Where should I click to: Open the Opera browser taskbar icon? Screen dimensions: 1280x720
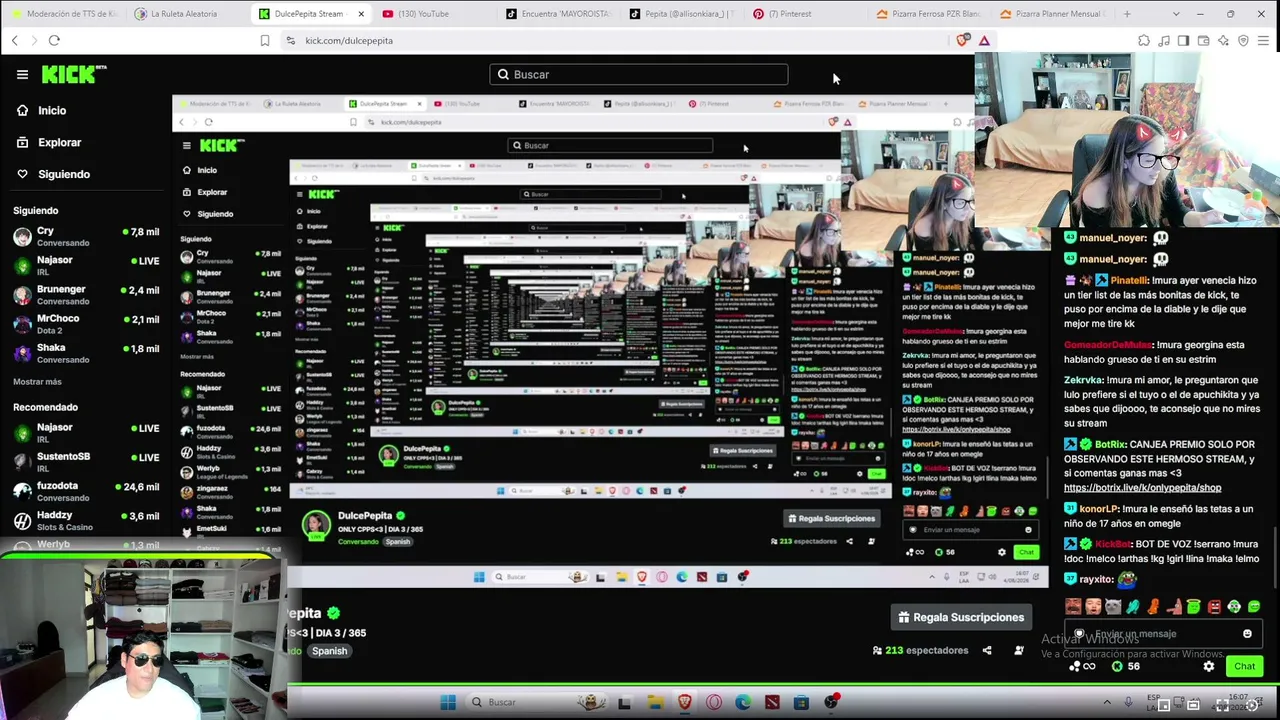coord(714,702)
